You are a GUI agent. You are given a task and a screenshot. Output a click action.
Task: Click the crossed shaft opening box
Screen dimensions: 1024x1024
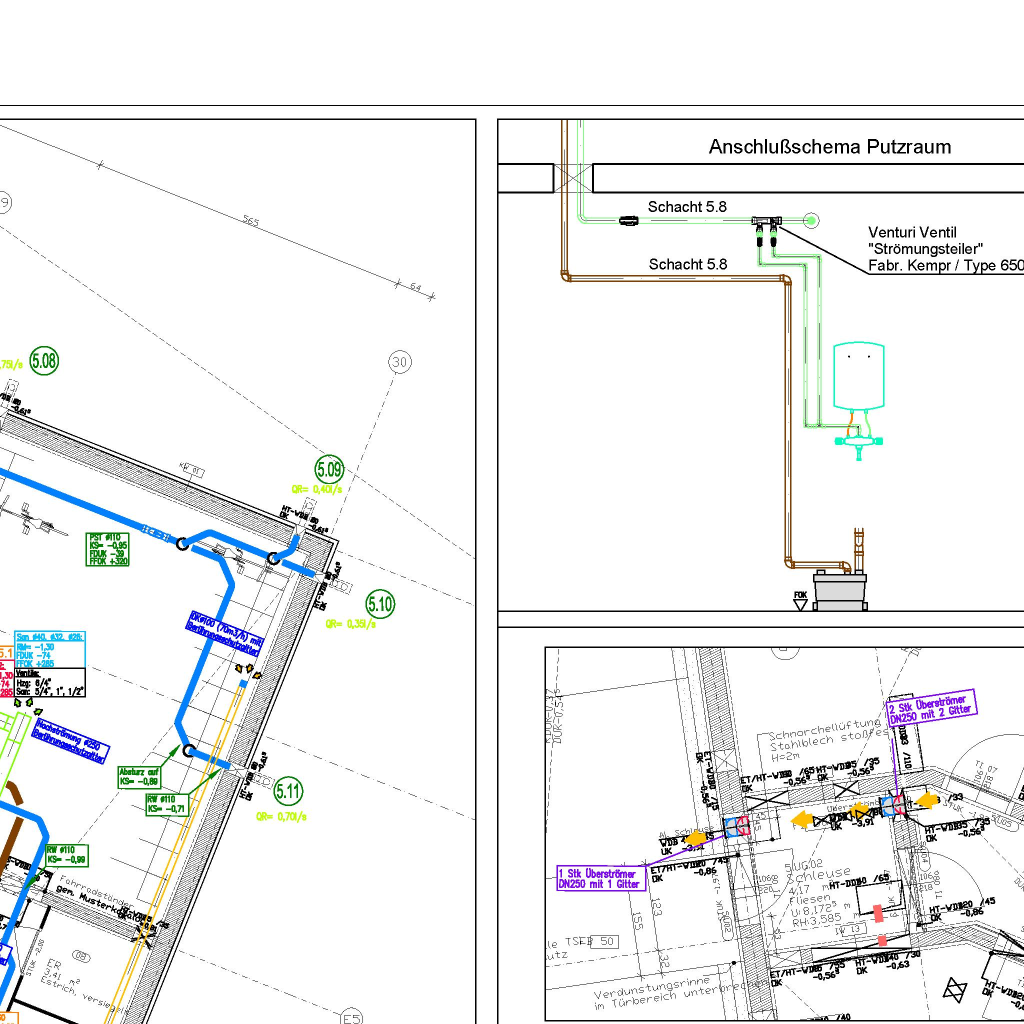pos(573,178)
